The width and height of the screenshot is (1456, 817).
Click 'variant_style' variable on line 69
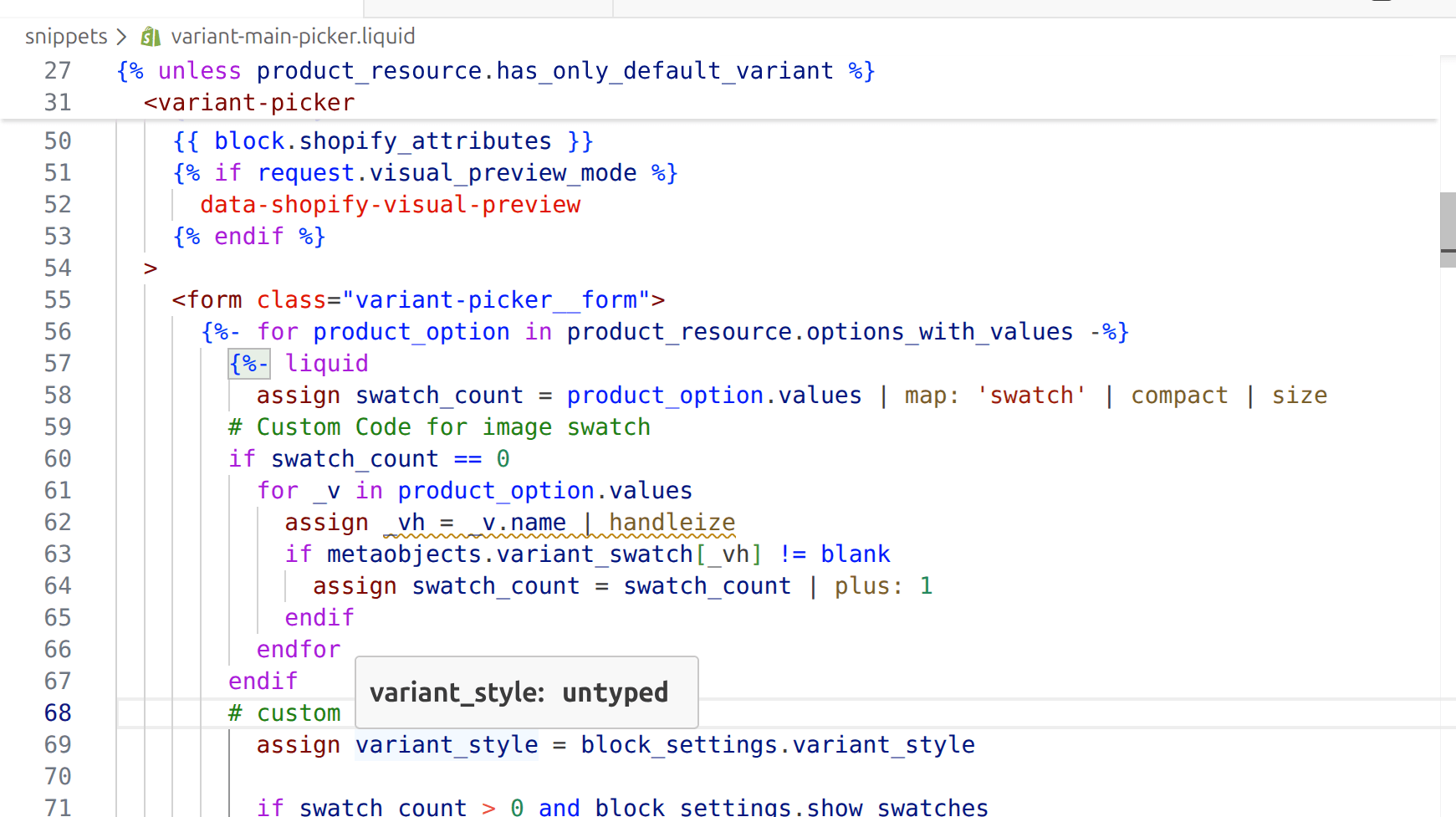pos(447,745)
